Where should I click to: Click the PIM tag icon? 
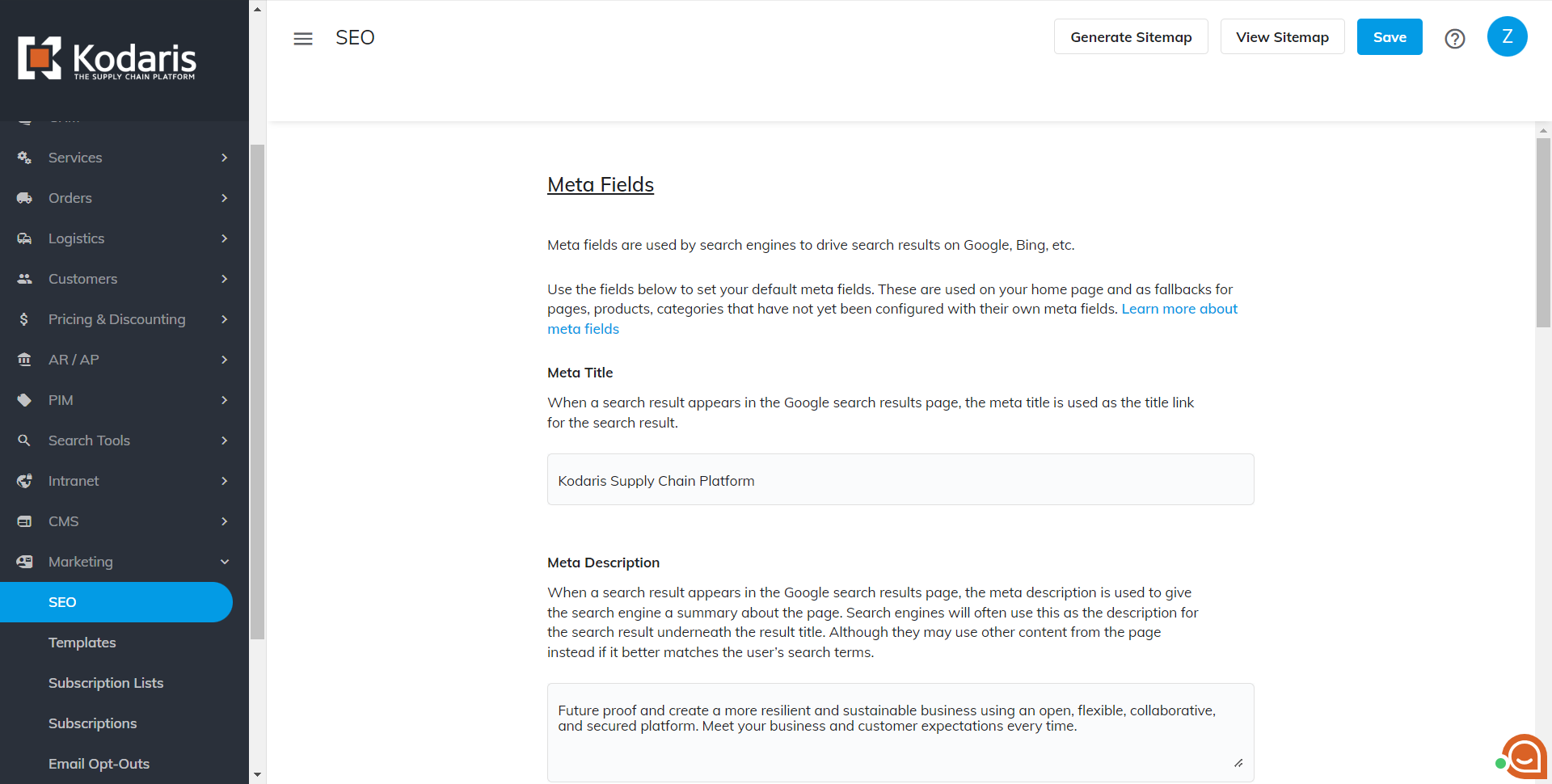tap(25, 400)
